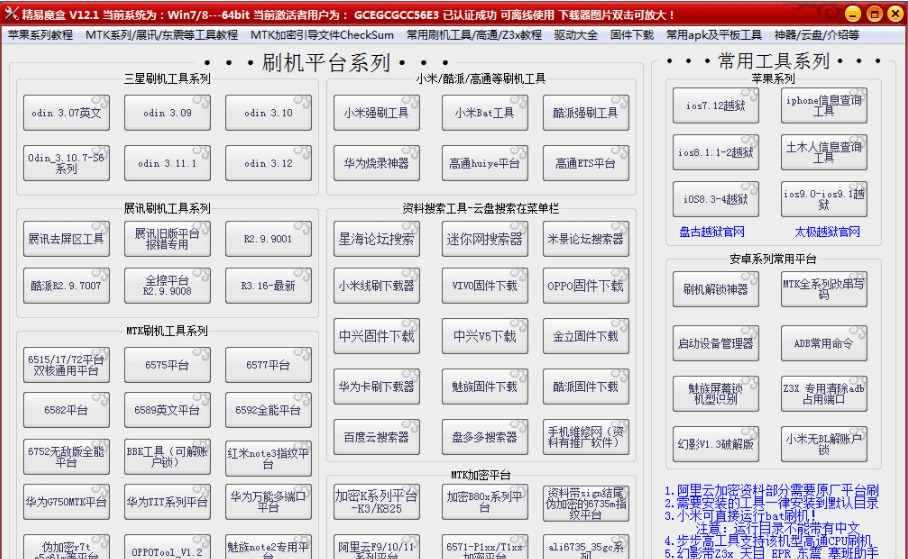The image size is (908, 559).
Task: Open 中兴V5下载
Action: [x=485, y=336]
